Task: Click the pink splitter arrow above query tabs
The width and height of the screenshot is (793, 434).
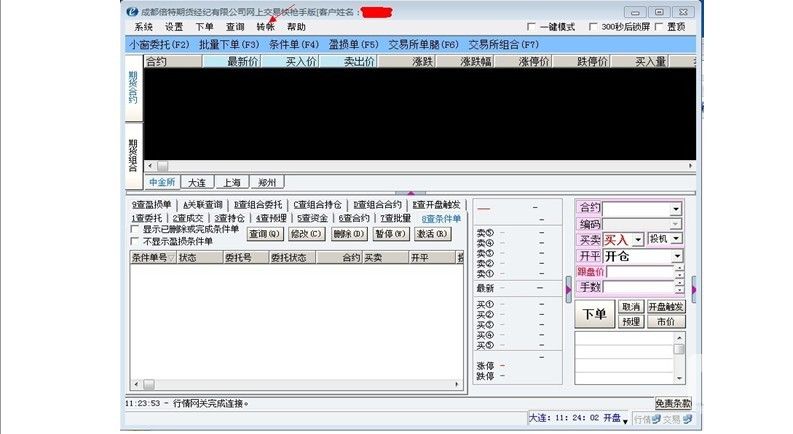Action: [x=409, y=192]
